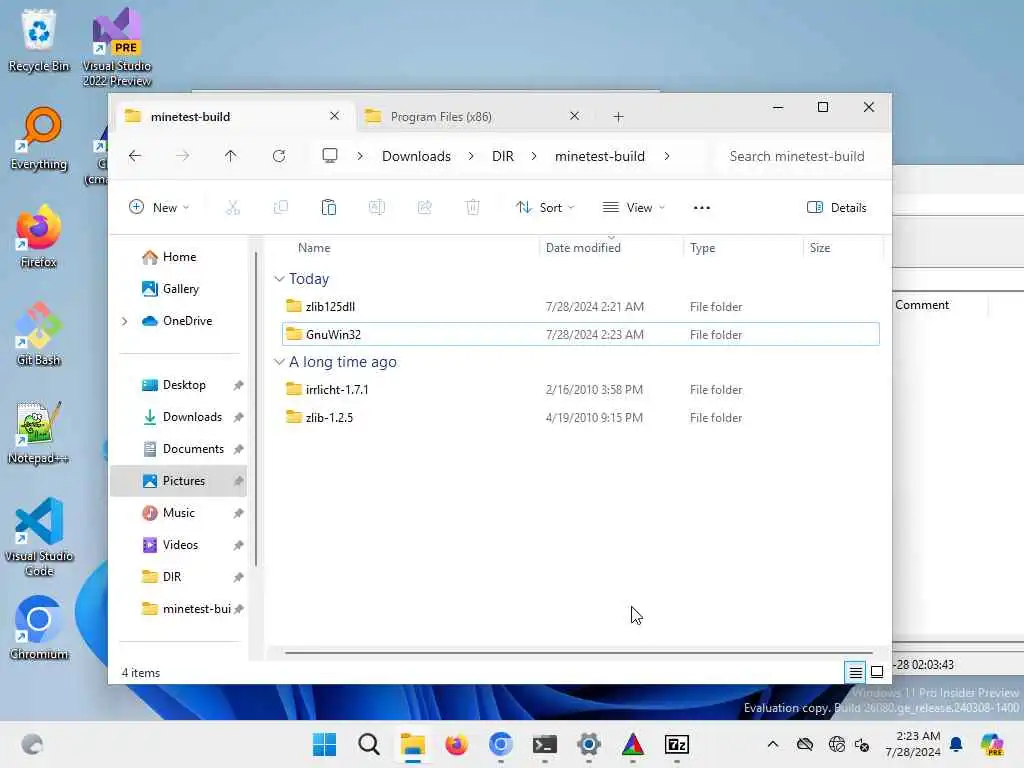Refresh the current folder view
The width and height of the screenshot is (1024, 768).
pos(279,156)
